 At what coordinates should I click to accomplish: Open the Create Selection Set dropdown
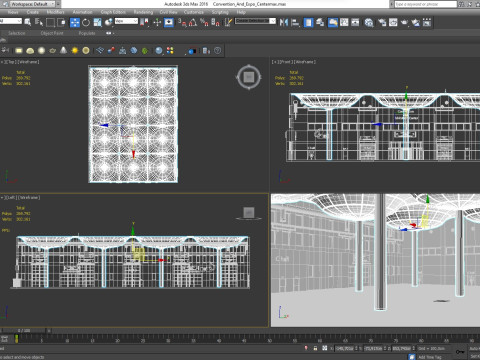[255, 21]
